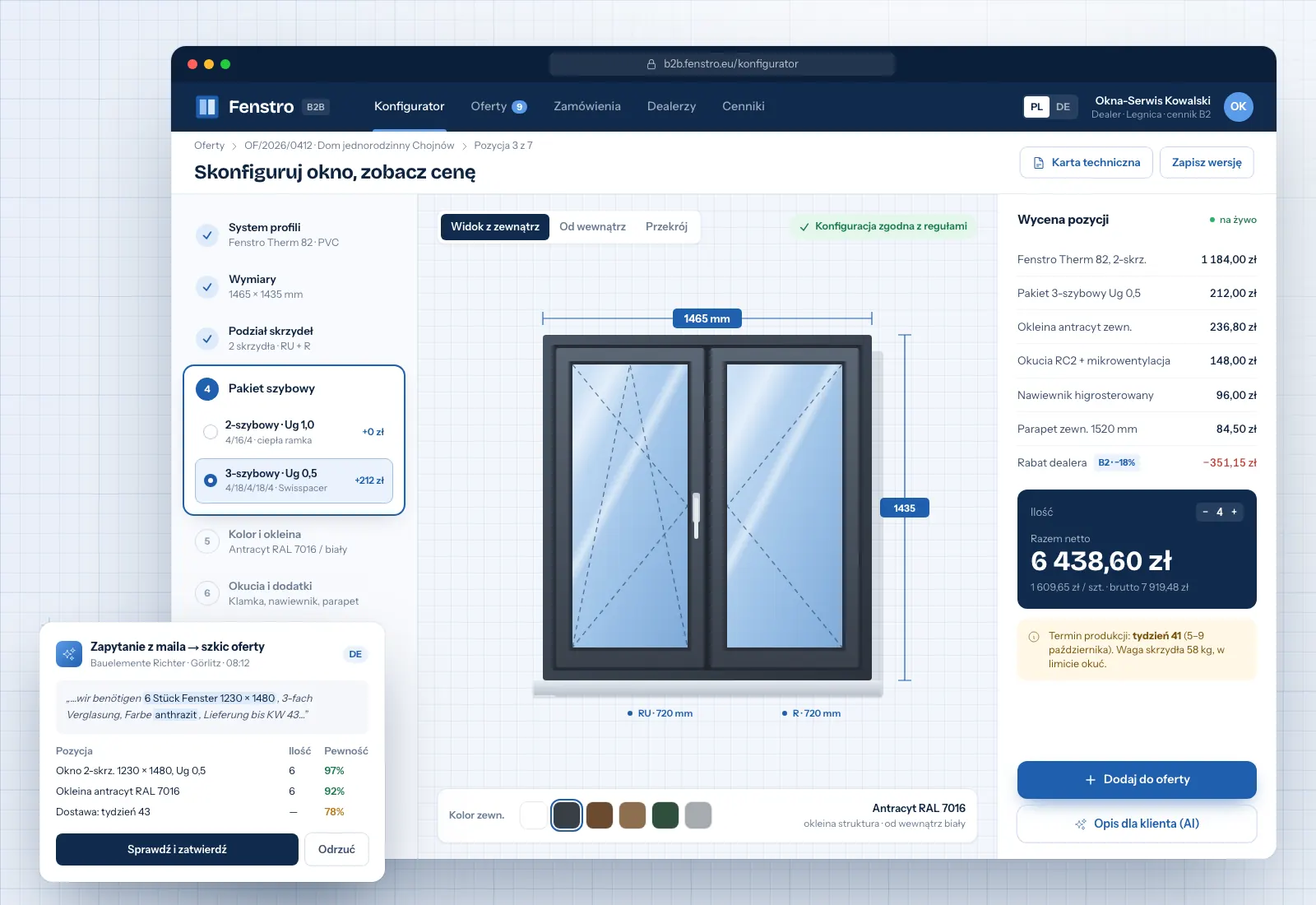Click the Karta techniczna button

[1087, 163]
